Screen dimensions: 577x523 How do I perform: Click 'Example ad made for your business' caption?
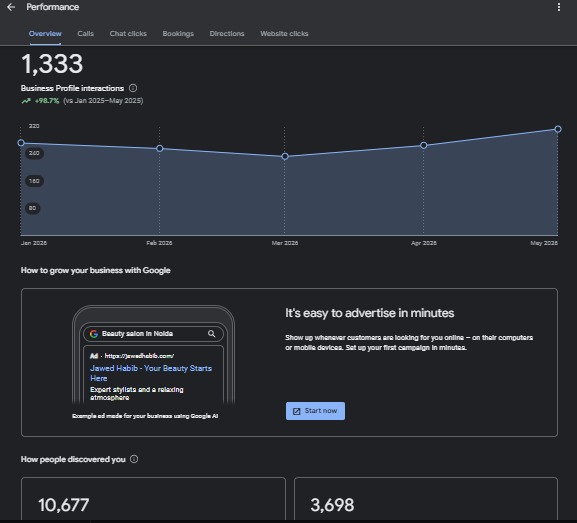[x=145, y=416]
